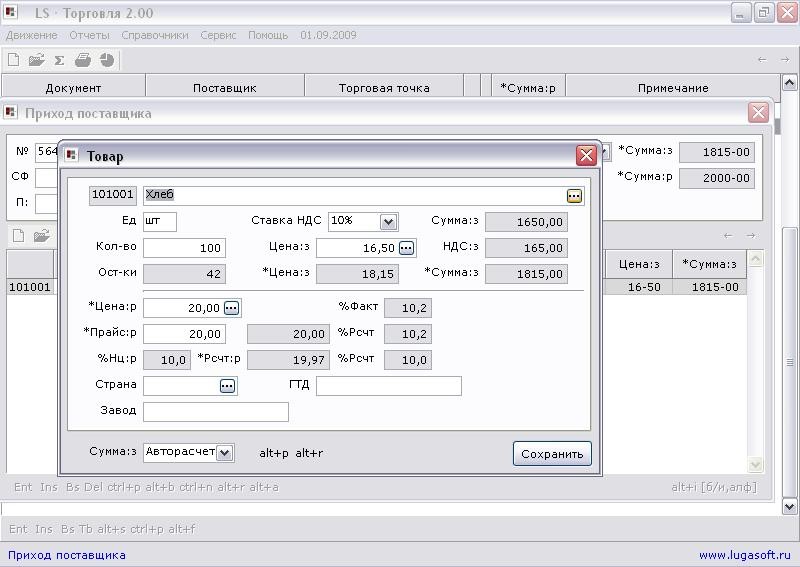Screen dimensions: 800x567
Task: Expand the Авторасчет Сумма:з dropdown
Action: 224,453
